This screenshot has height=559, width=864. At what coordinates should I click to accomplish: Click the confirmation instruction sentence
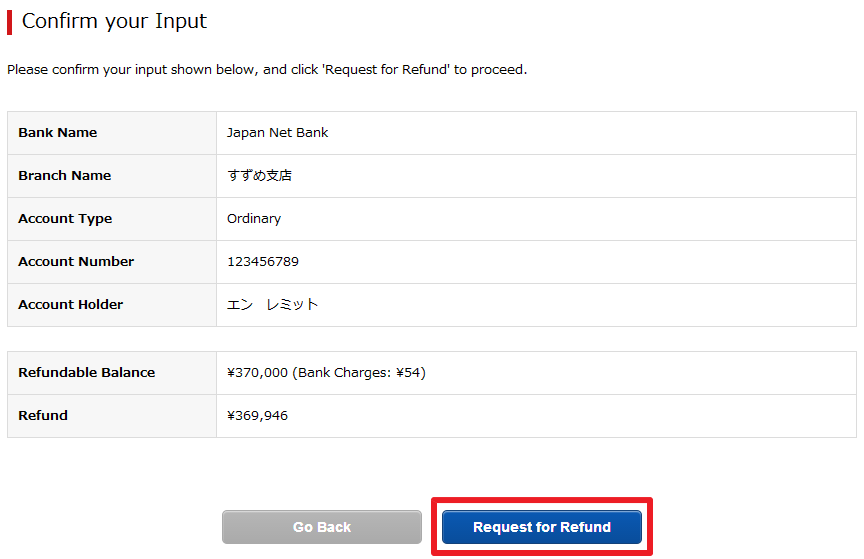click(267, 70)
